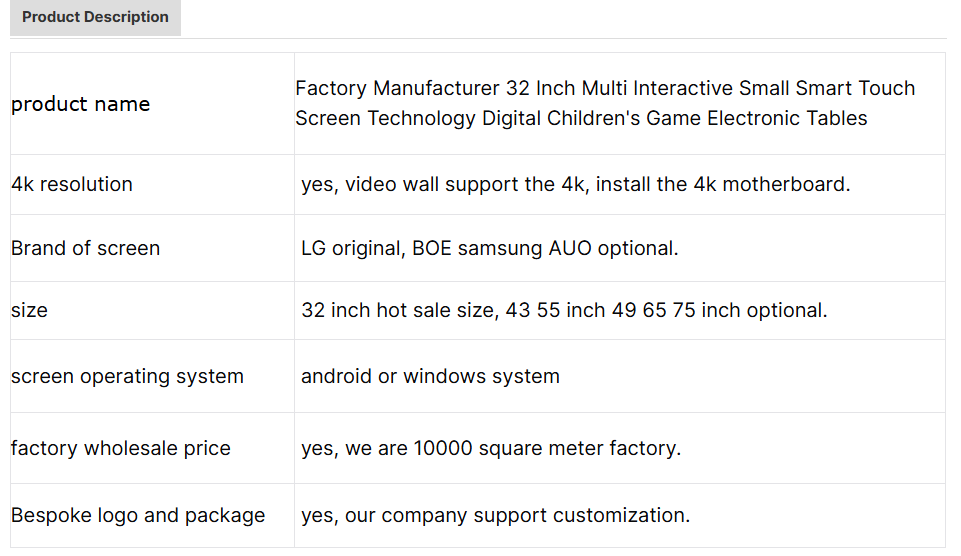Open the Product Description tab
Screen dimensions: 961x556
coord(95,17)
